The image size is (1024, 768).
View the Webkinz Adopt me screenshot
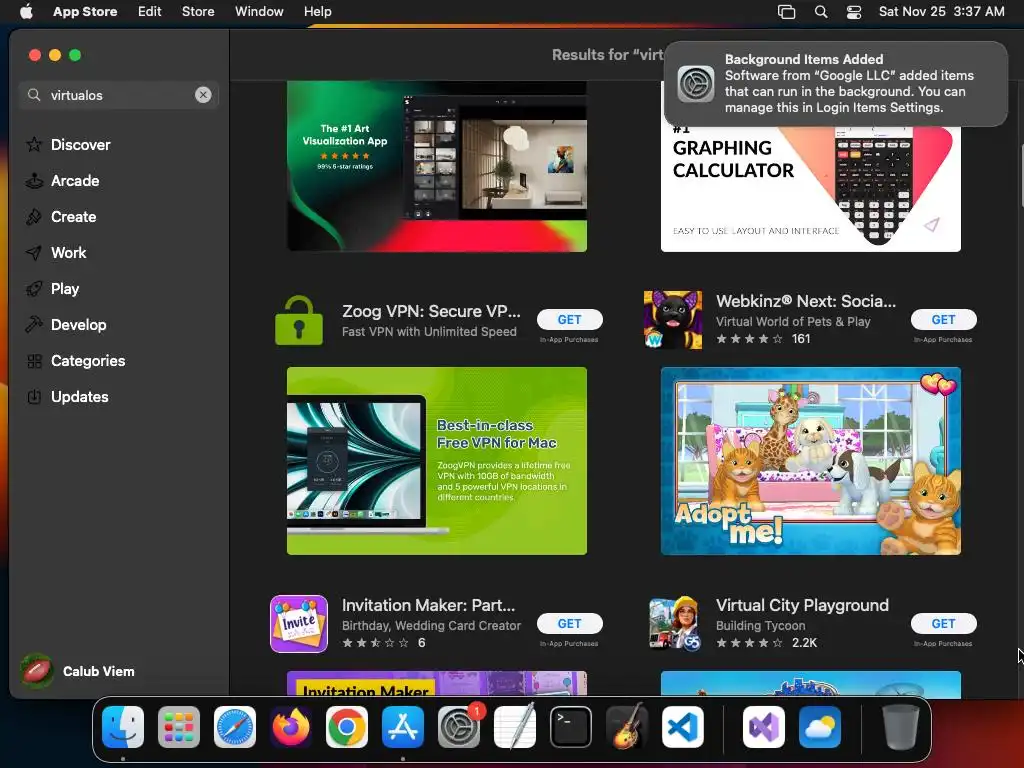810,461
